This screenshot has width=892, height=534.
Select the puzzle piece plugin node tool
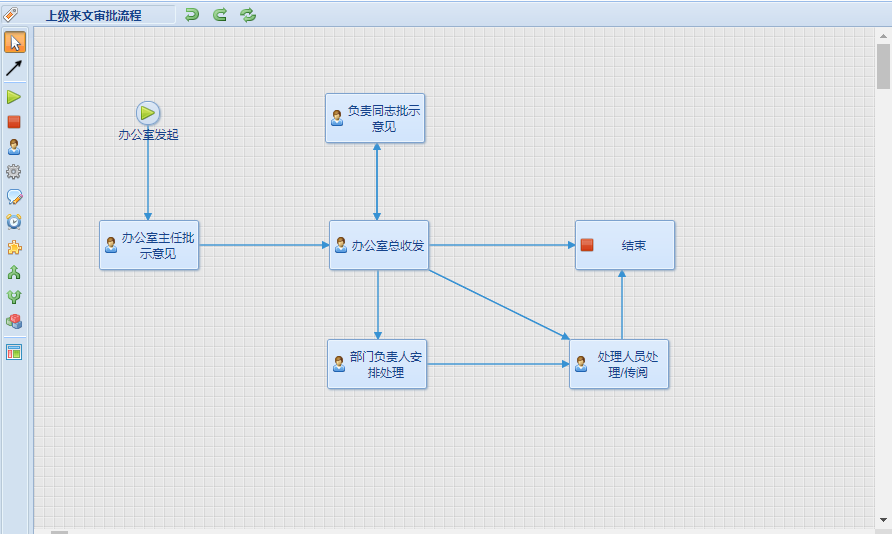coord(14,247)
